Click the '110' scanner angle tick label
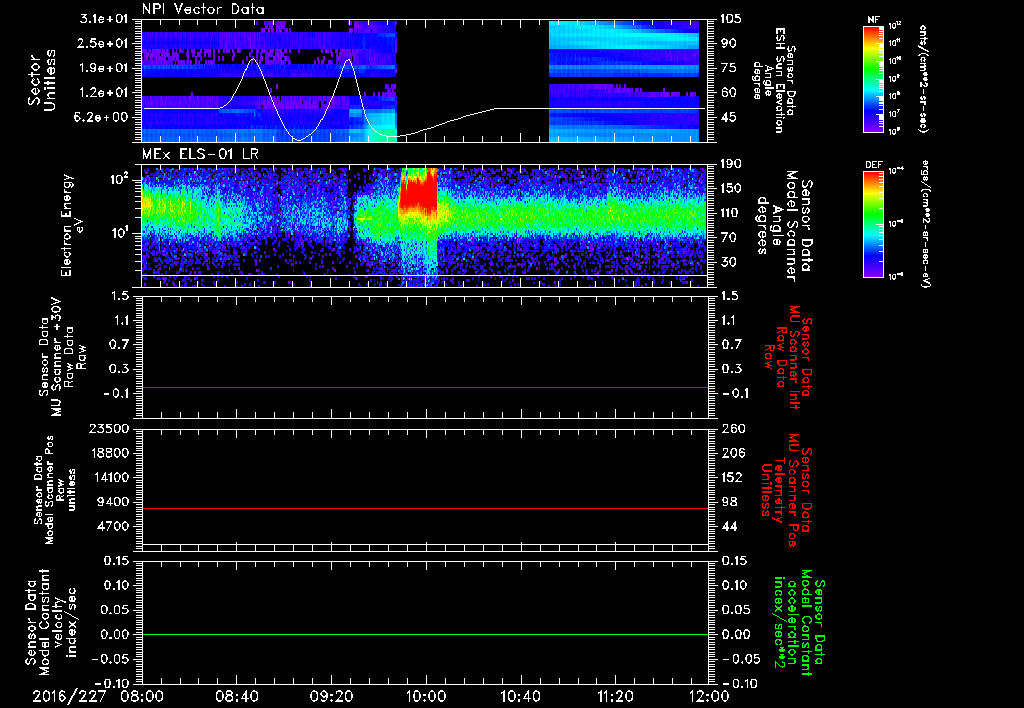The height and width of the screenshot is (708, 1024). point(731,213)
